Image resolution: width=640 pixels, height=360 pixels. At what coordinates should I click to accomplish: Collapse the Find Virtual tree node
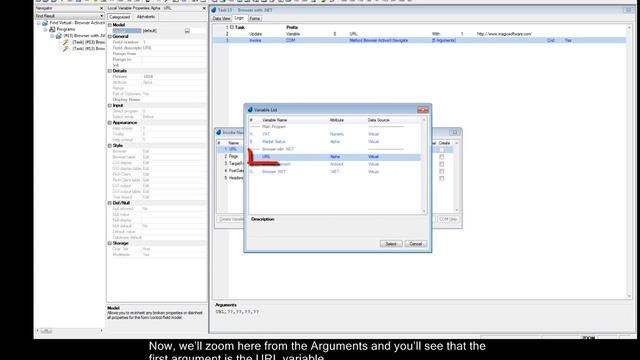(x=39, y=23)
